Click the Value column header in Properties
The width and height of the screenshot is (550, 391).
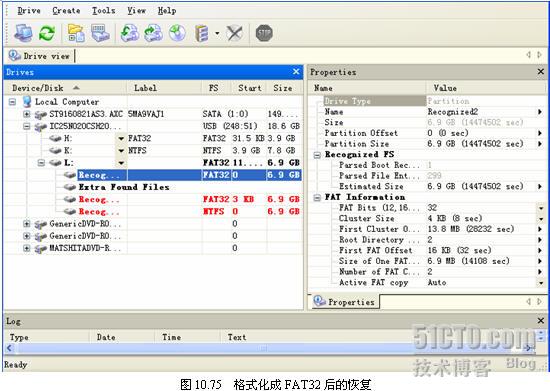pyautogui.click(x=485, y=88)
